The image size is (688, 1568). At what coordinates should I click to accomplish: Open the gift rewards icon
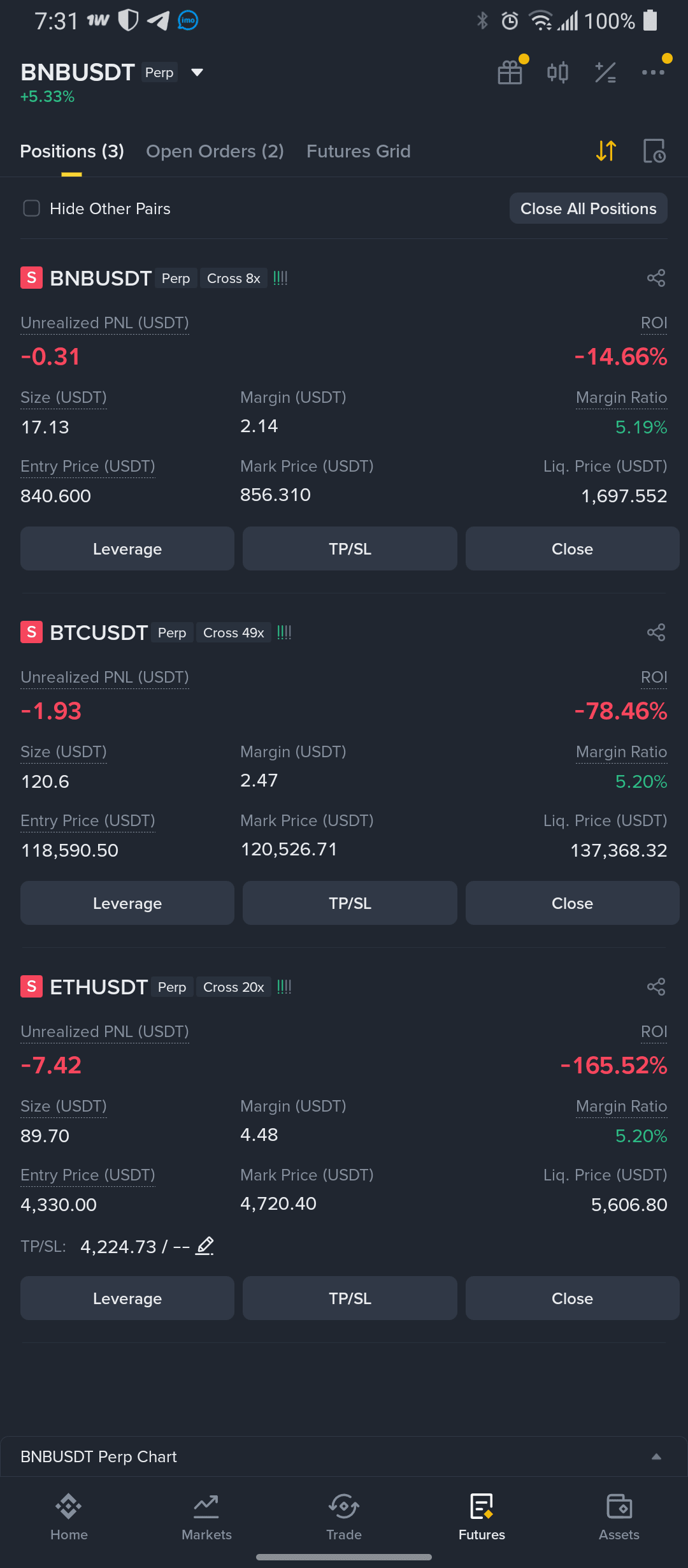510,72
